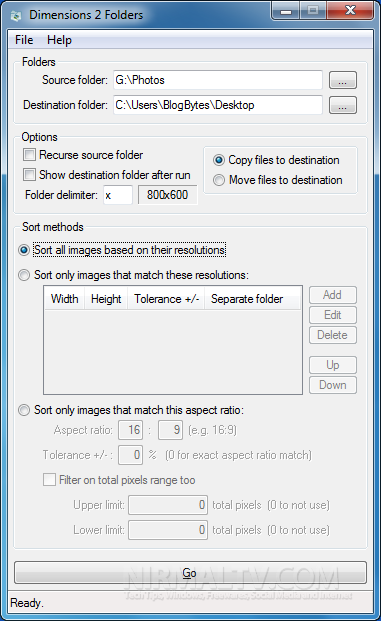Viewport: 381px width, 621px height.
Task: Click the Delete resolution button
Action: (x=333, y=335)
